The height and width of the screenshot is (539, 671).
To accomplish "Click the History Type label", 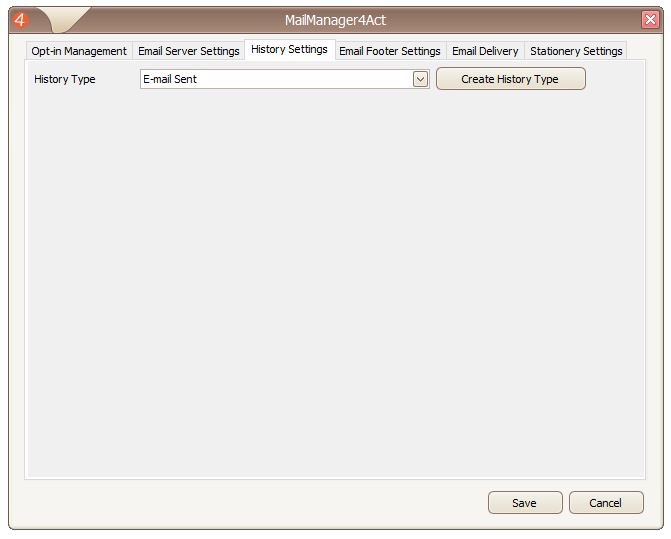I will pos(65,79).
